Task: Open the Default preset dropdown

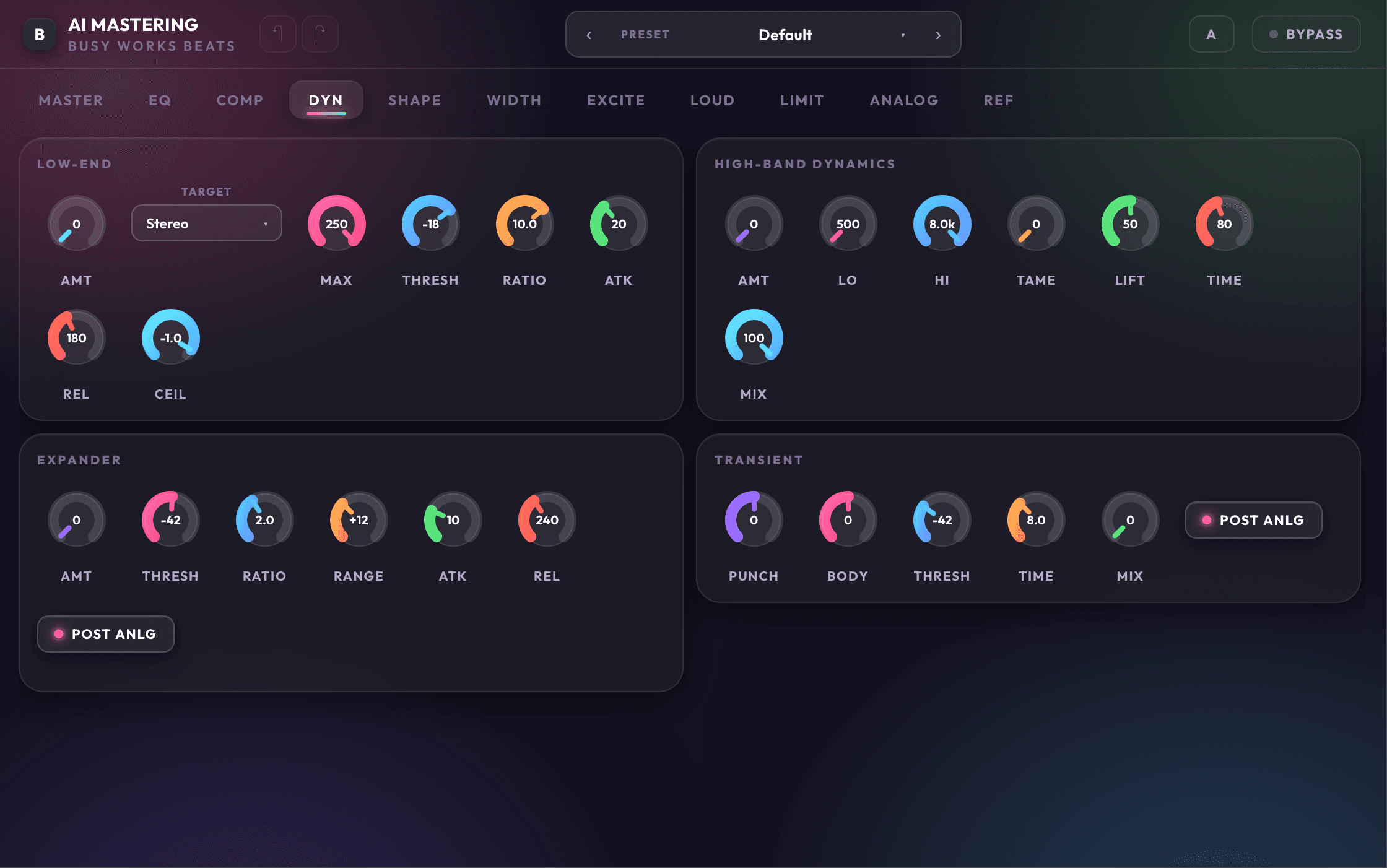Action: pos(785,35)
